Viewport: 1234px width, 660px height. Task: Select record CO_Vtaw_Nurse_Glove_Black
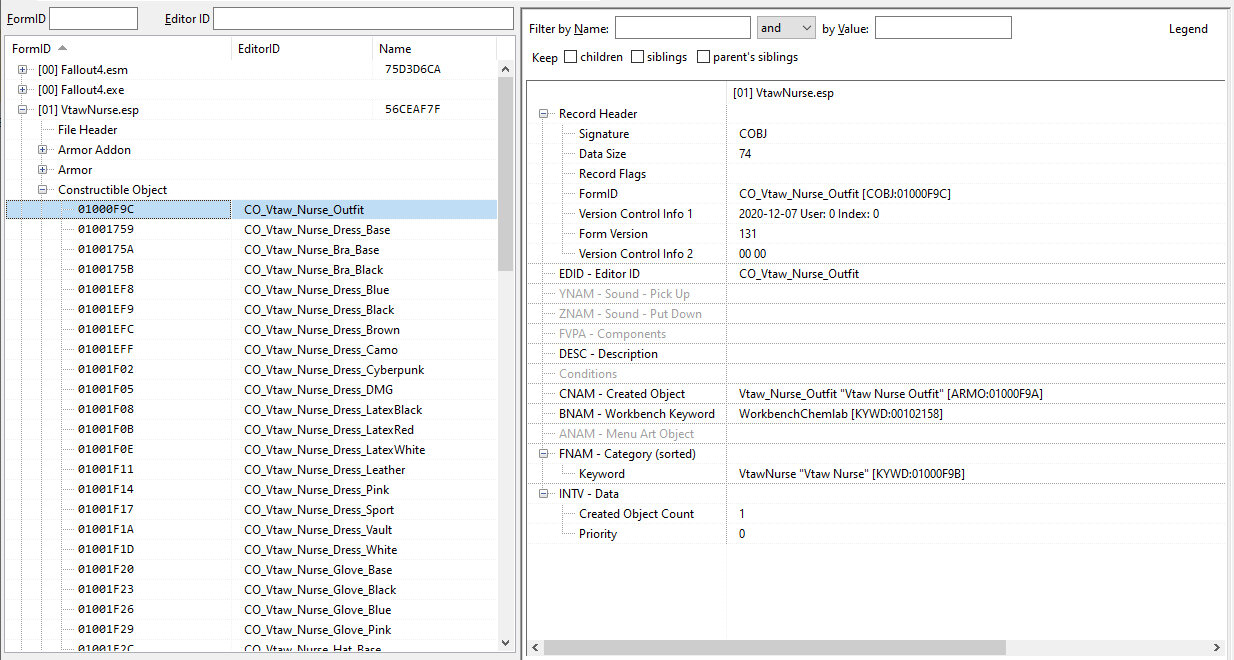point(251,590)
